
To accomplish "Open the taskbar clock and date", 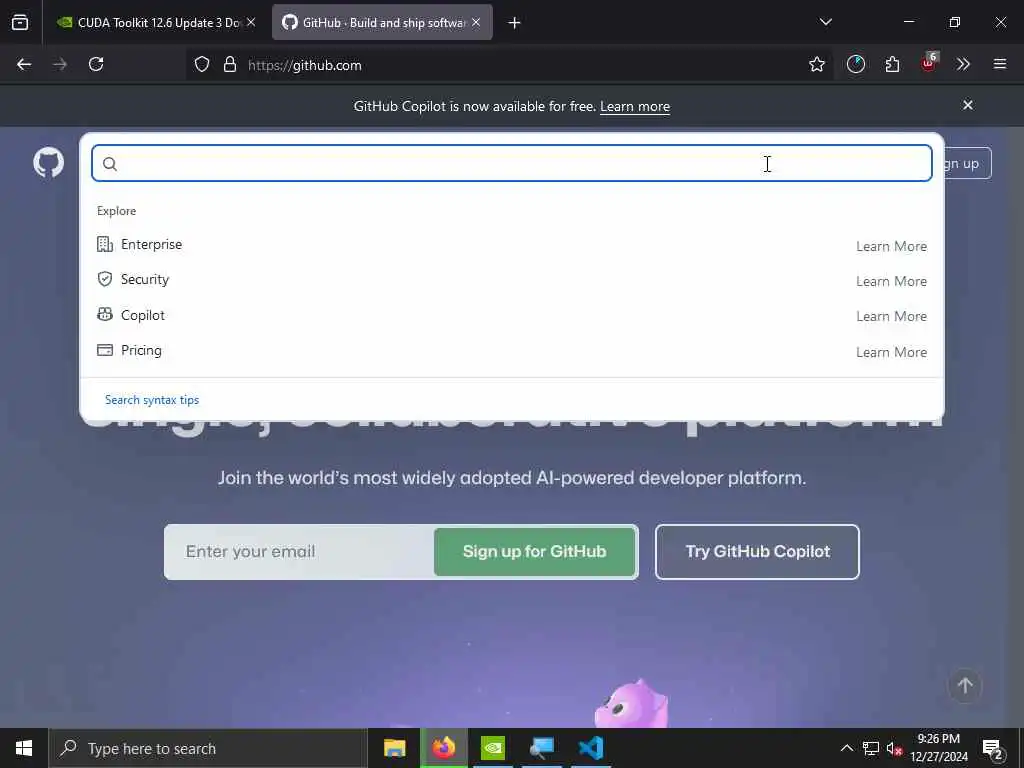I will 939,748.
